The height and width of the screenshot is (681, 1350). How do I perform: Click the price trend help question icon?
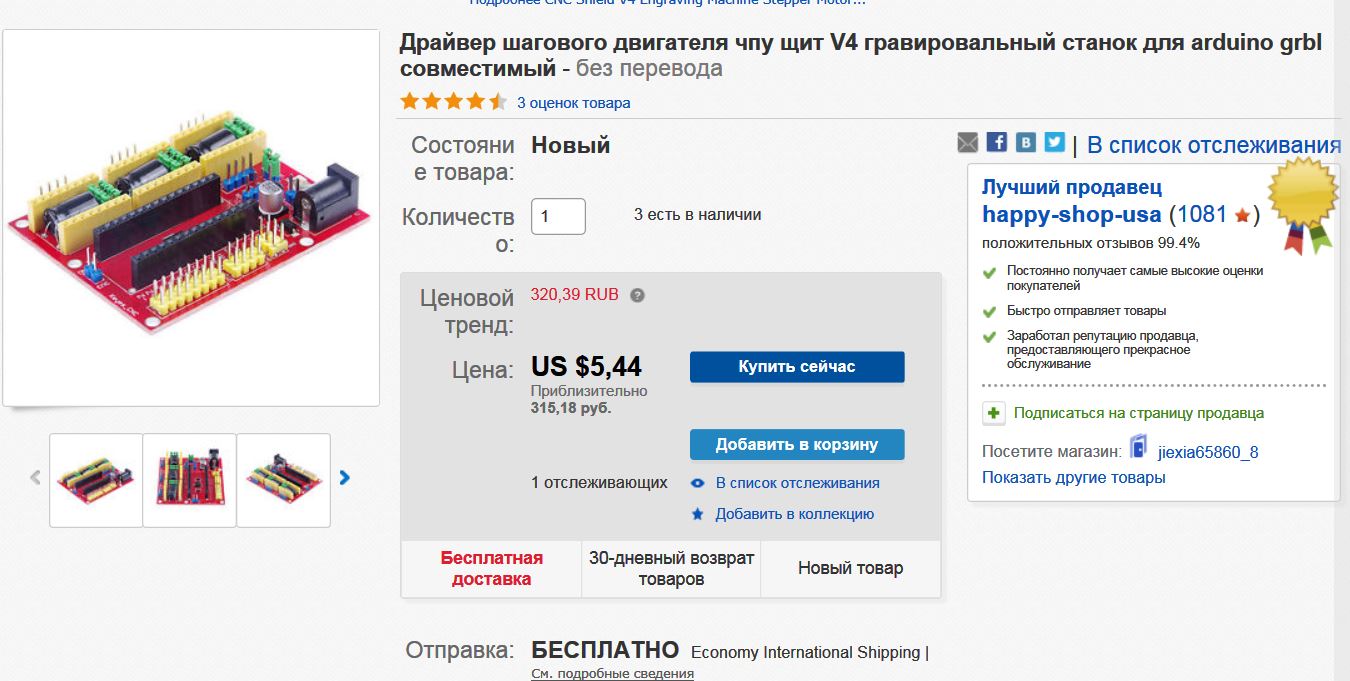[x=638, y=295]
